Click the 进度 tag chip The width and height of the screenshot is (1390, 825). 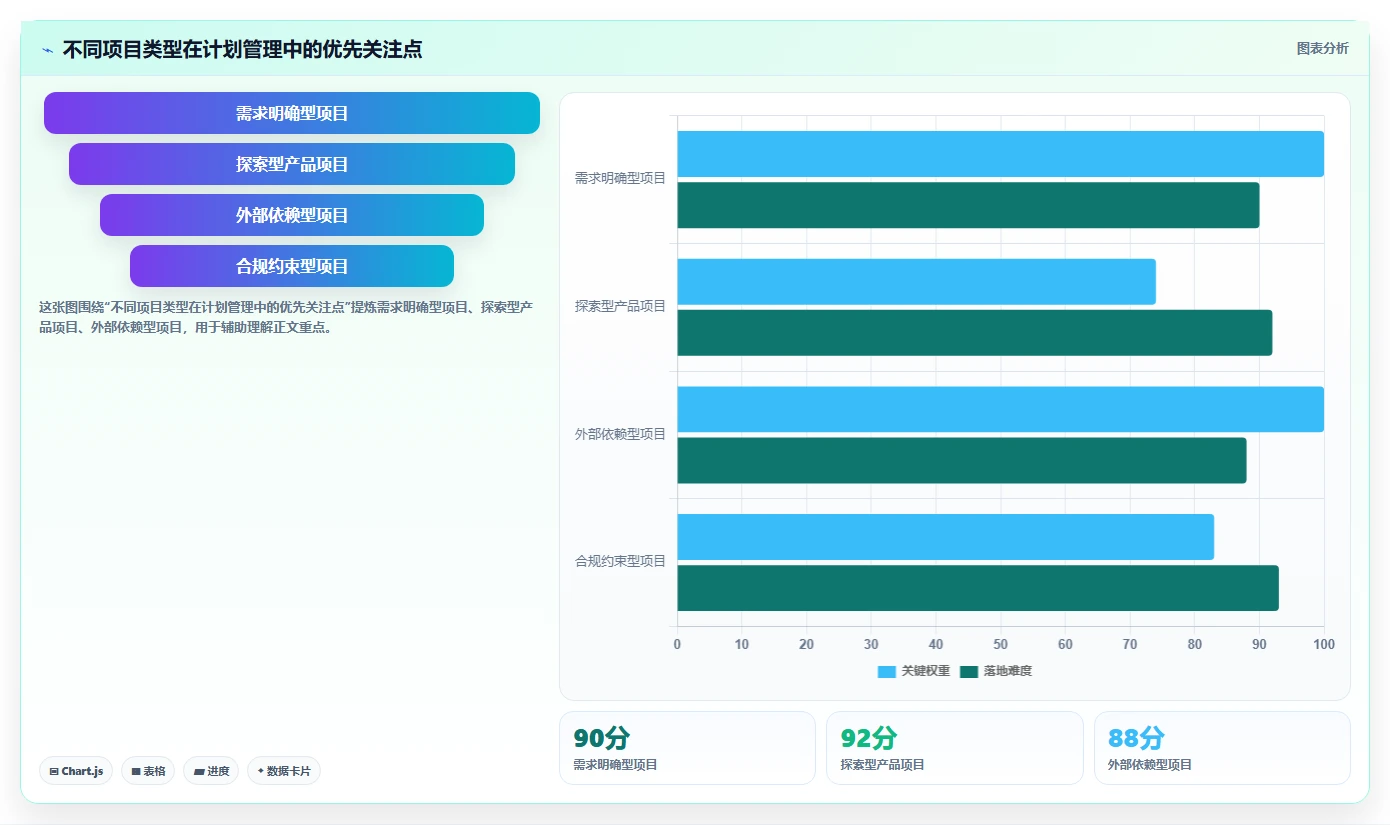[x=211, y=771]
